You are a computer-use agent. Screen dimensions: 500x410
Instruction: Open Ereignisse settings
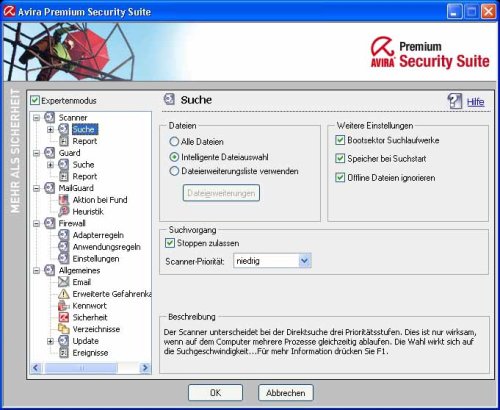[x=90, y=353]
